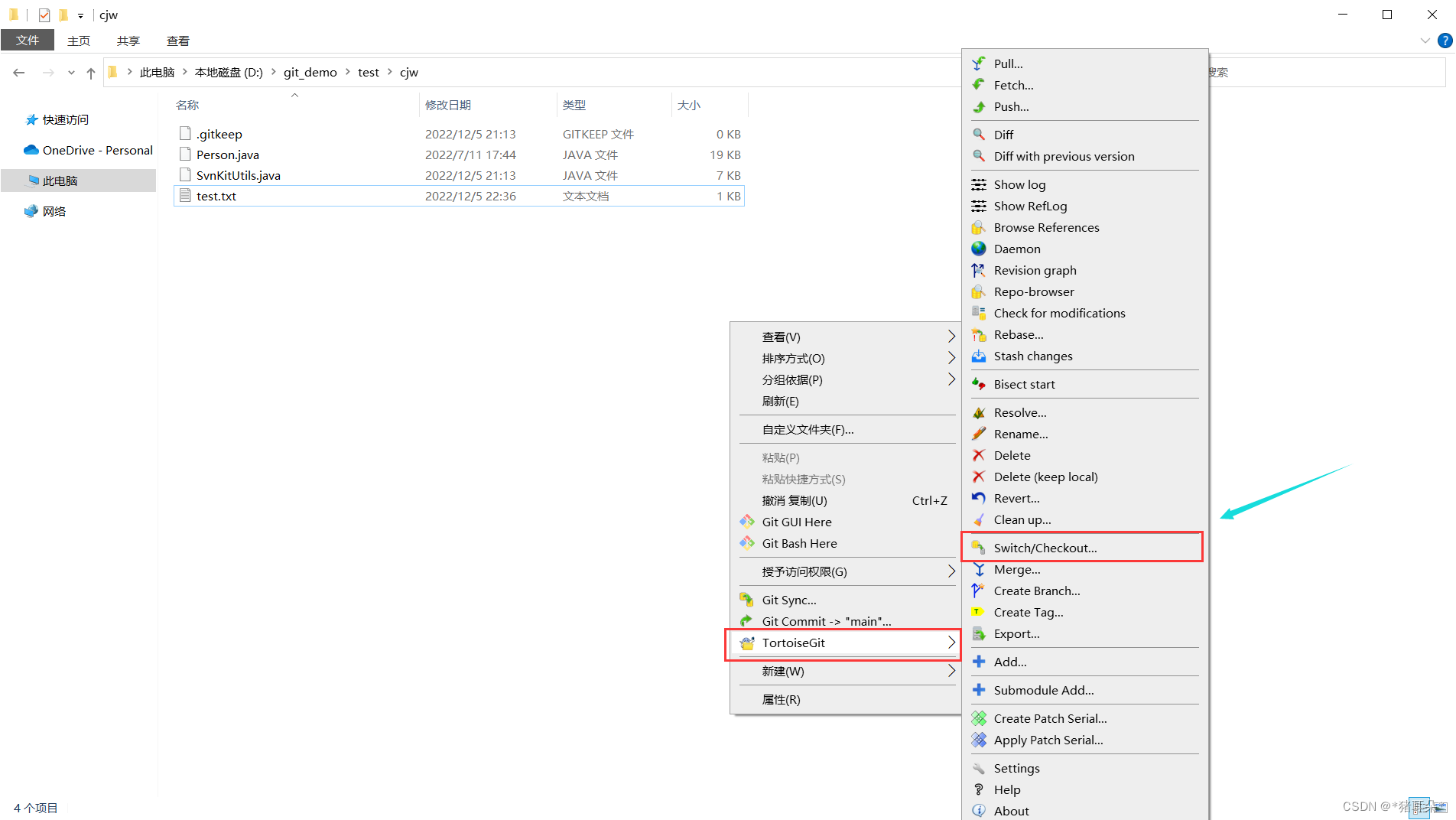
Task: Click git_demo in the address breadcrumb
Action: point(310,72)
